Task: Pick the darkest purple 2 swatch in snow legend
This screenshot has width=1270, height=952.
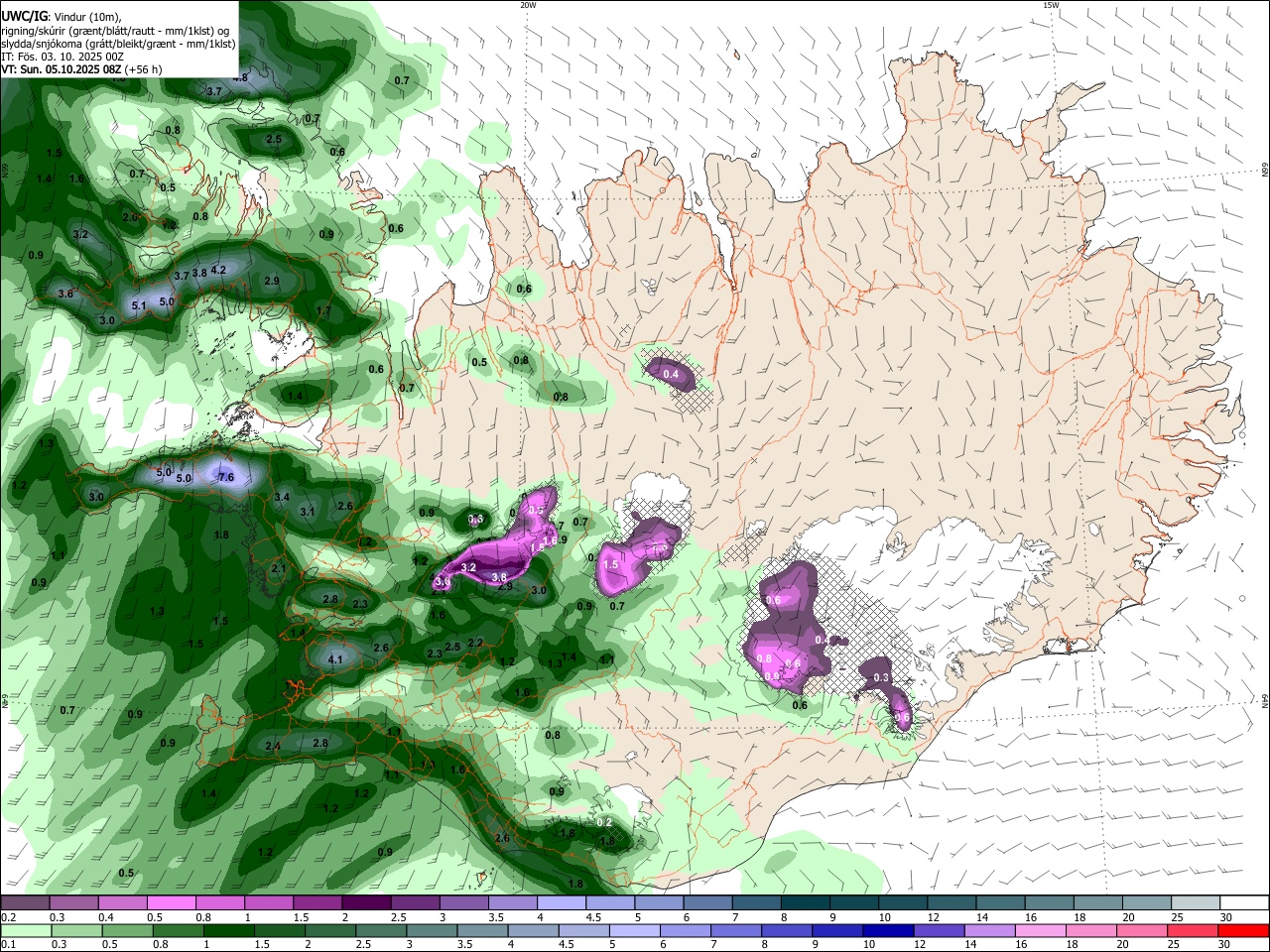Action: pyautogui.click(x=366, y=902)
